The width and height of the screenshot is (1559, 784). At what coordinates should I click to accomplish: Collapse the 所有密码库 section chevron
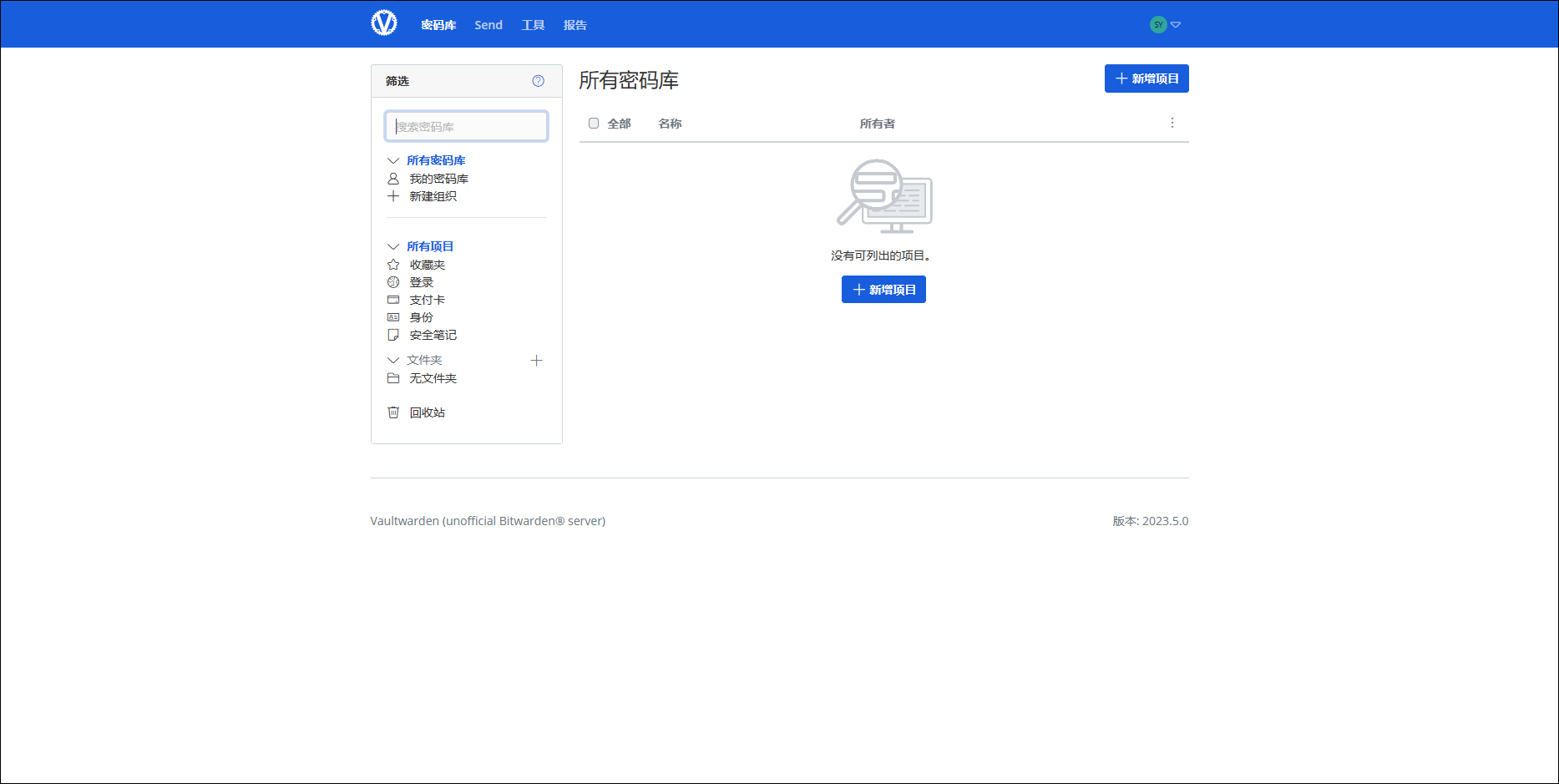pos(393,160)
